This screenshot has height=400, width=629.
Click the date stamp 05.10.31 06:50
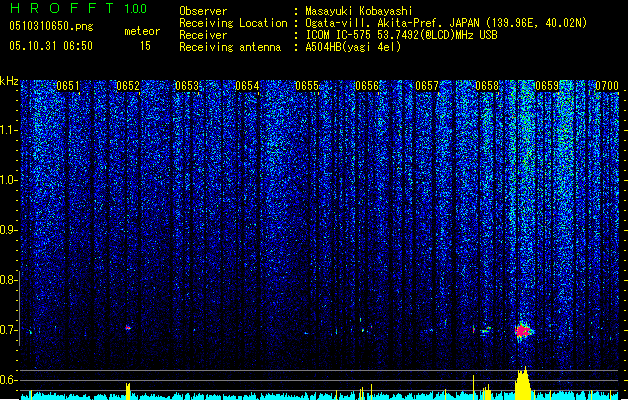[51, 46]
